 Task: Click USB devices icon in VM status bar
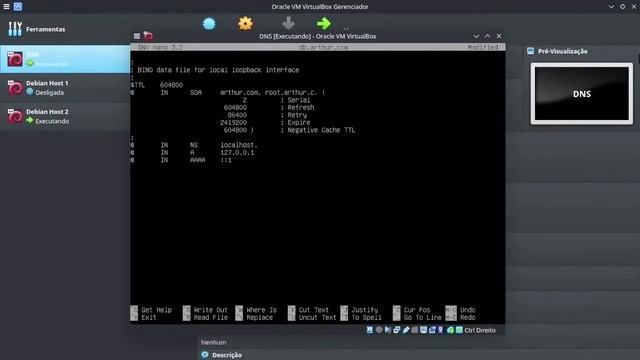[406, 330]
